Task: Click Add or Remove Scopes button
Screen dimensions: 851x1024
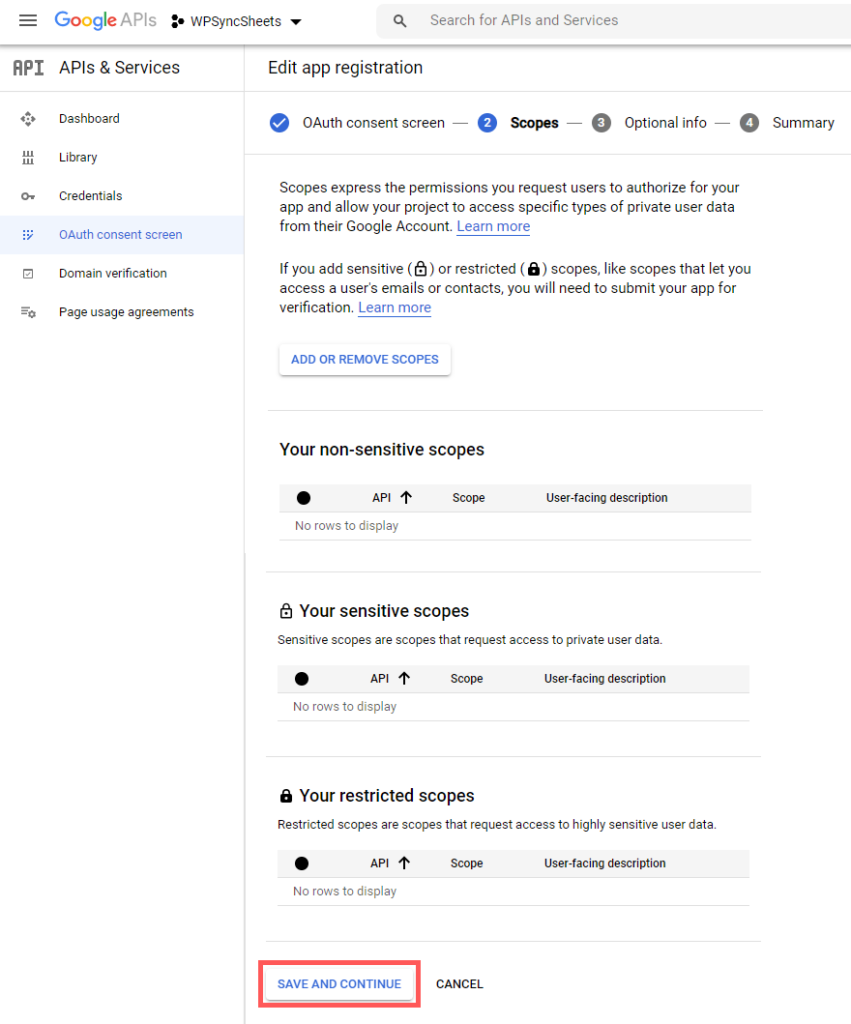Action: tap(364, 360)
